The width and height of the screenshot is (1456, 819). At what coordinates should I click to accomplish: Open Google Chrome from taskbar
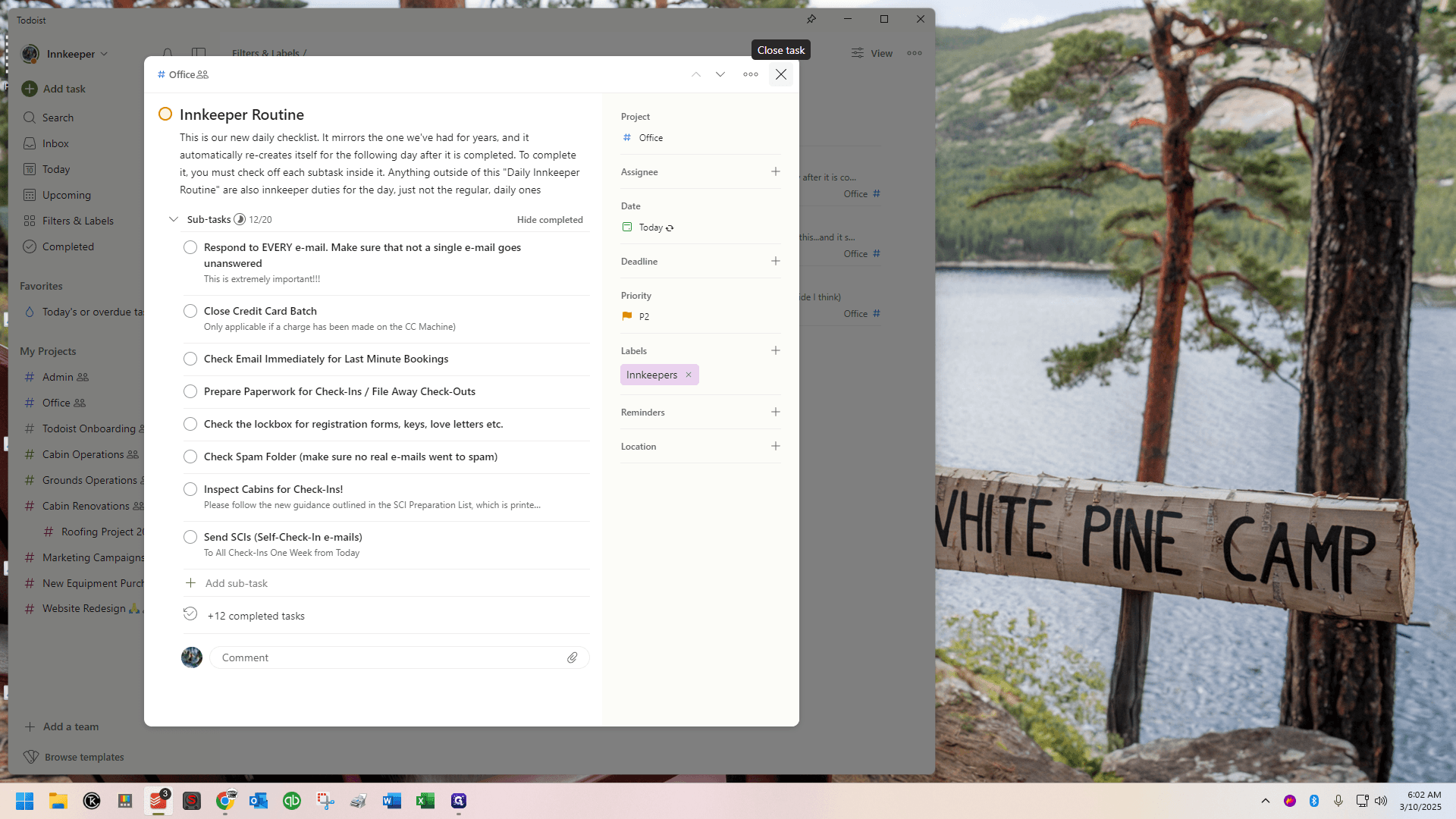(x=225, y=801)
